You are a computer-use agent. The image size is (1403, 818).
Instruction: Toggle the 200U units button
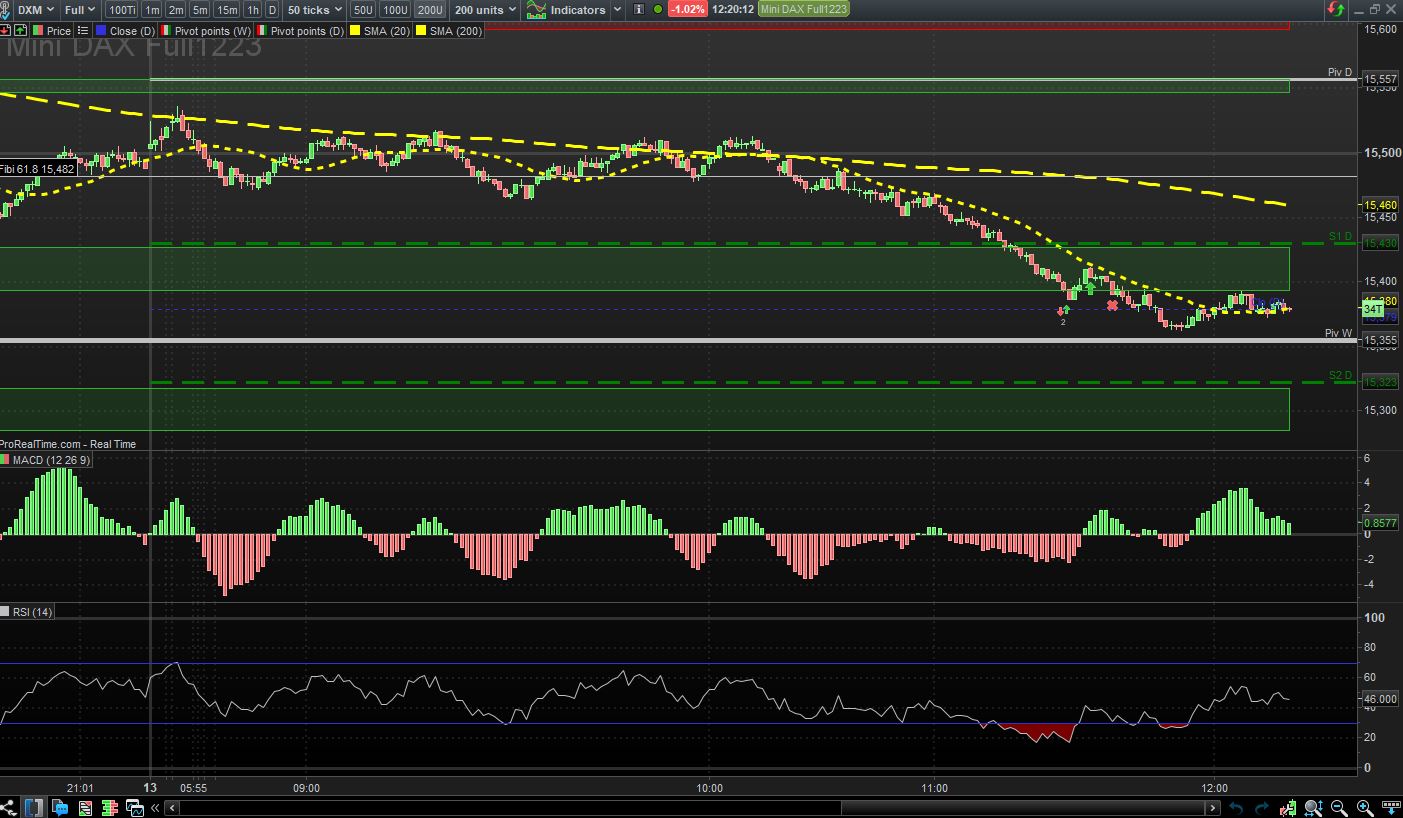click(430, 10)
